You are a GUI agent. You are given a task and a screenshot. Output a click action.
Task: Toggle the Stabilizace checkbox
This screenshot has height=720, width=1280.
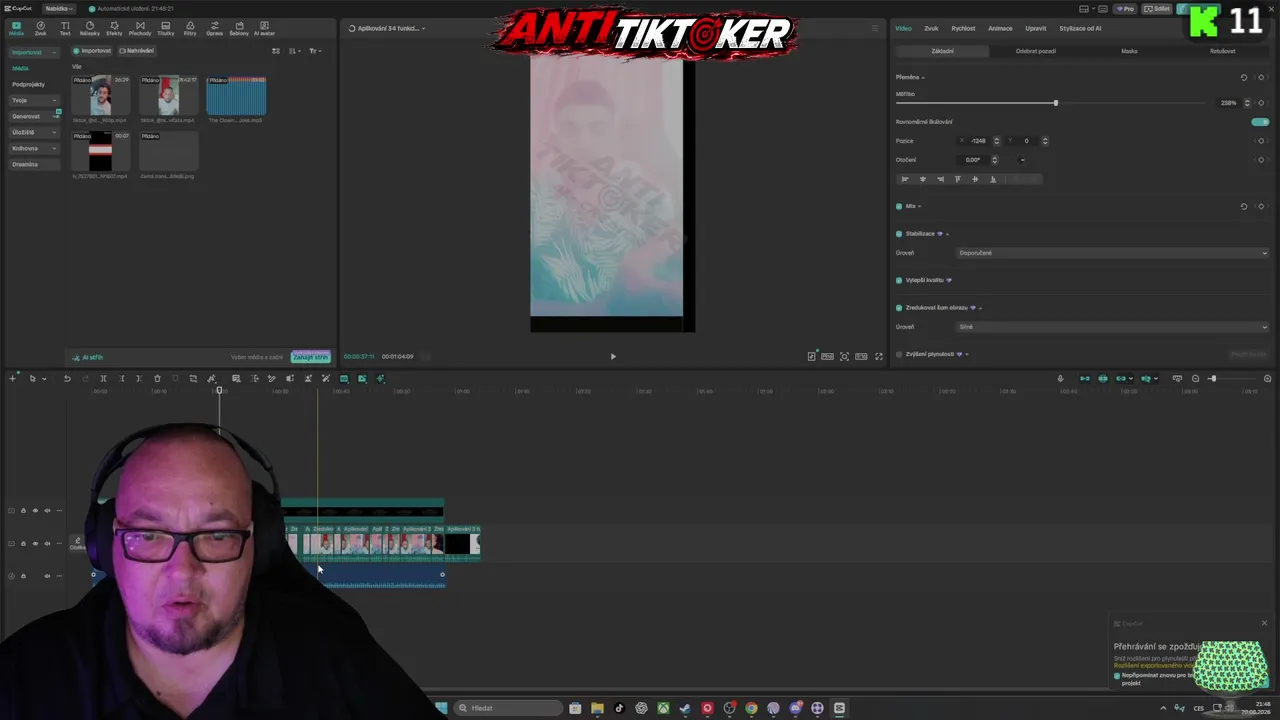(899, 234)
